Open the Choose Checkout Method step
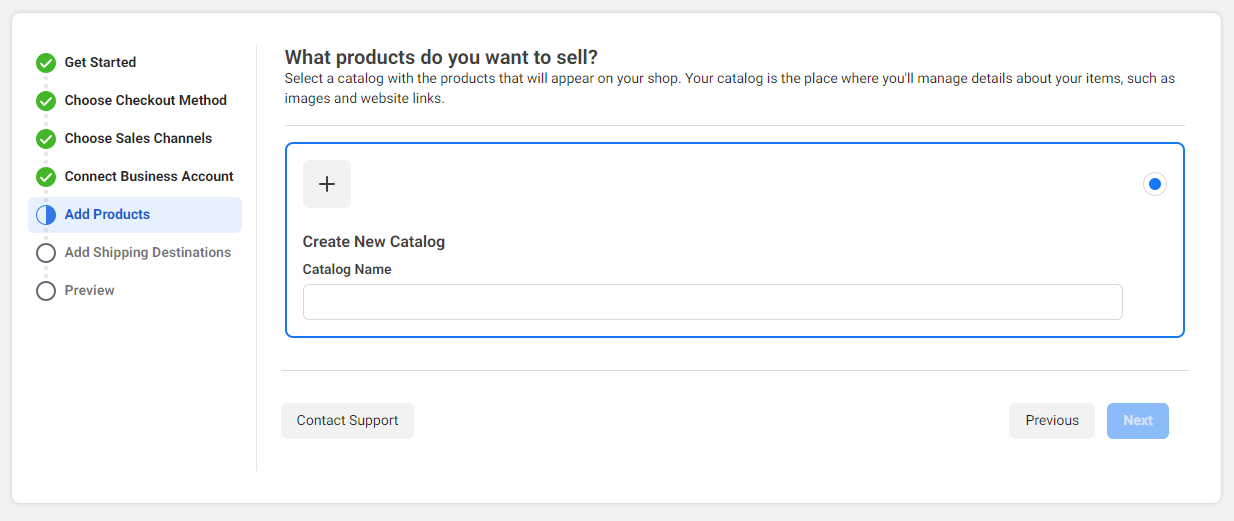This screenshot has width=1234, height=521. pos(145,100)
